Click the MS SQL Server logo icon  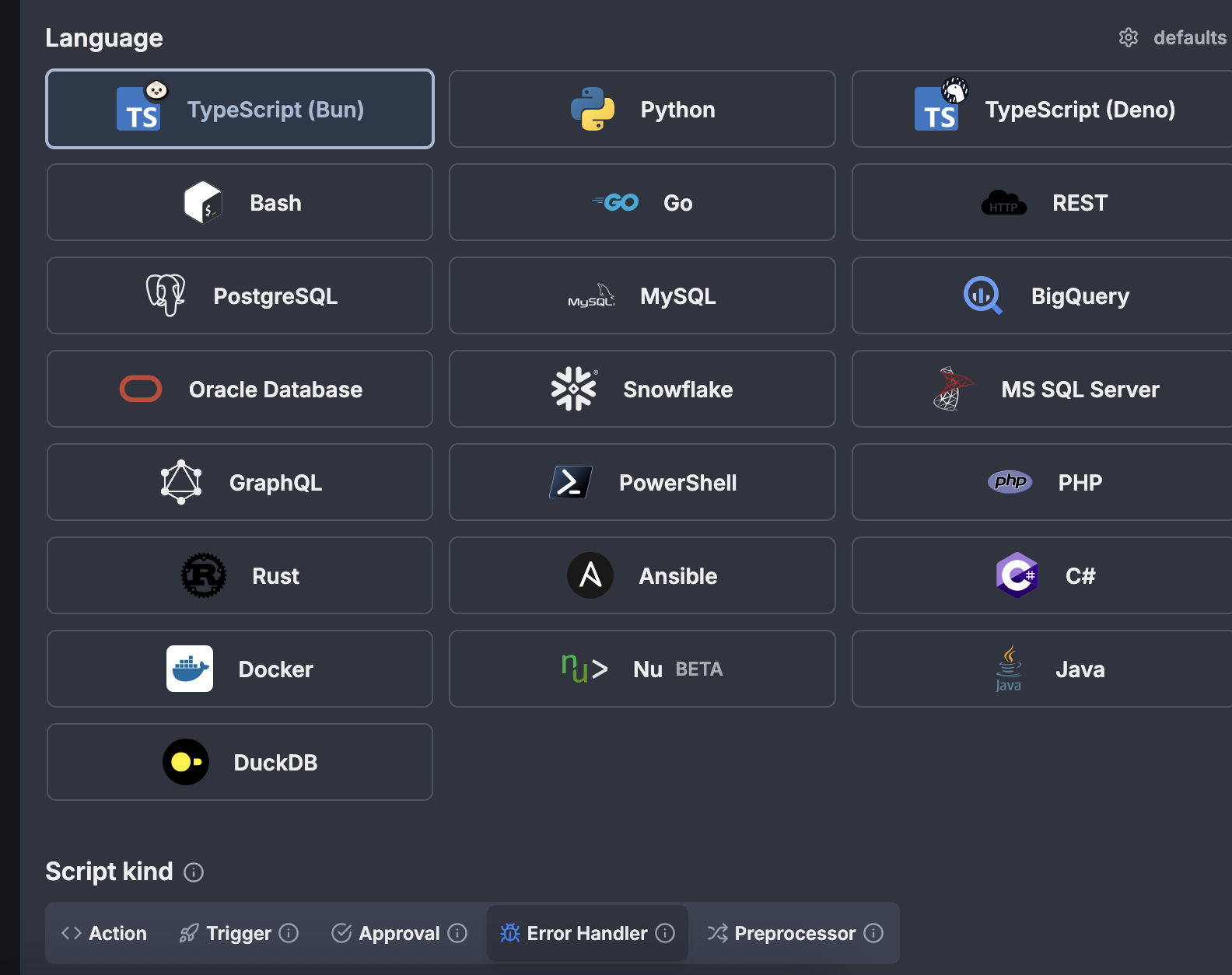[953, 389]
